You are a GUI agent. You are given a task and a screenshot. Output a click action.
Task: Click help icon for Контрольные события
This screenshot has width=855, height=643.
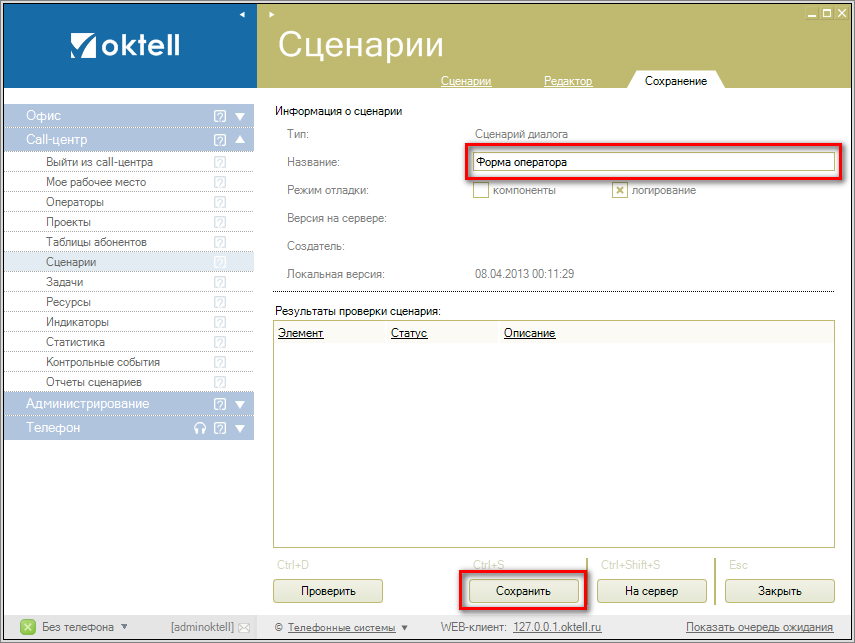tap(220, 362)
